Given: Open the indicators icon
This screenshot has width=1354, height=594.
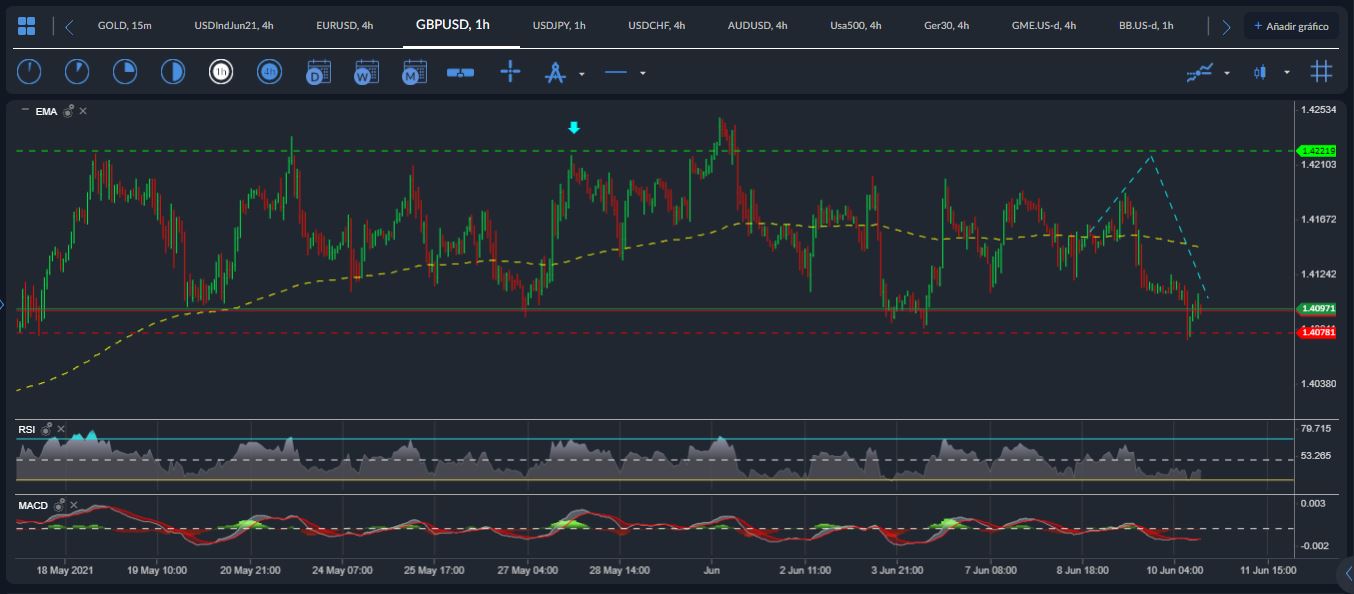Looking at the screenshot, I should (x=1200, y=72).
